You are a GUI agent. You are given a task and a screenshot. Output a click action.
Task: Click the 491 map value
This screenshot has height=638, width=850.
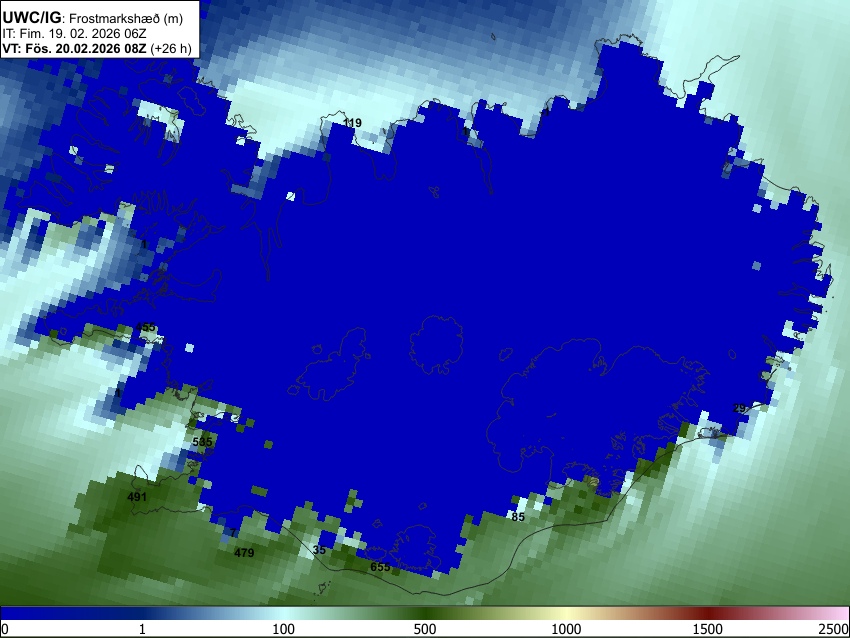click(137, 497)
